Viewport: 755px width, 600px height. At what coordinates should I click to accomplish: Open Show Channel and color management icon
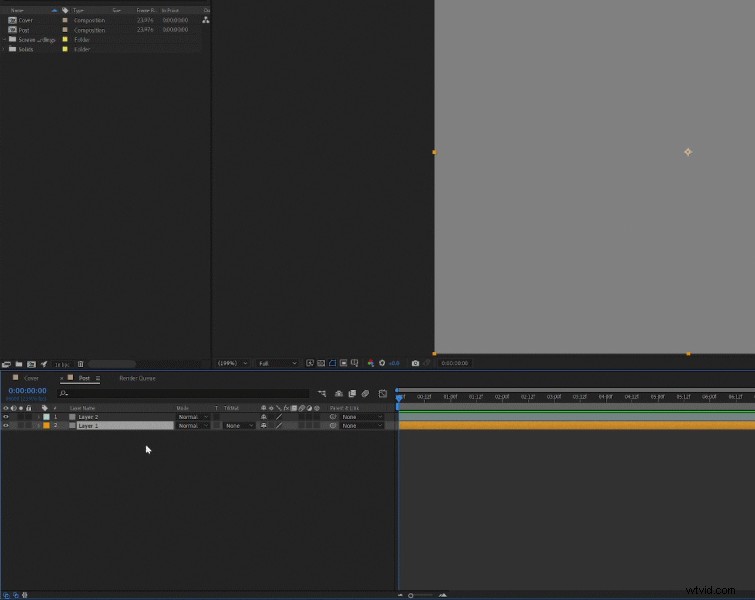pyautogui.click(x=371, y=363)
